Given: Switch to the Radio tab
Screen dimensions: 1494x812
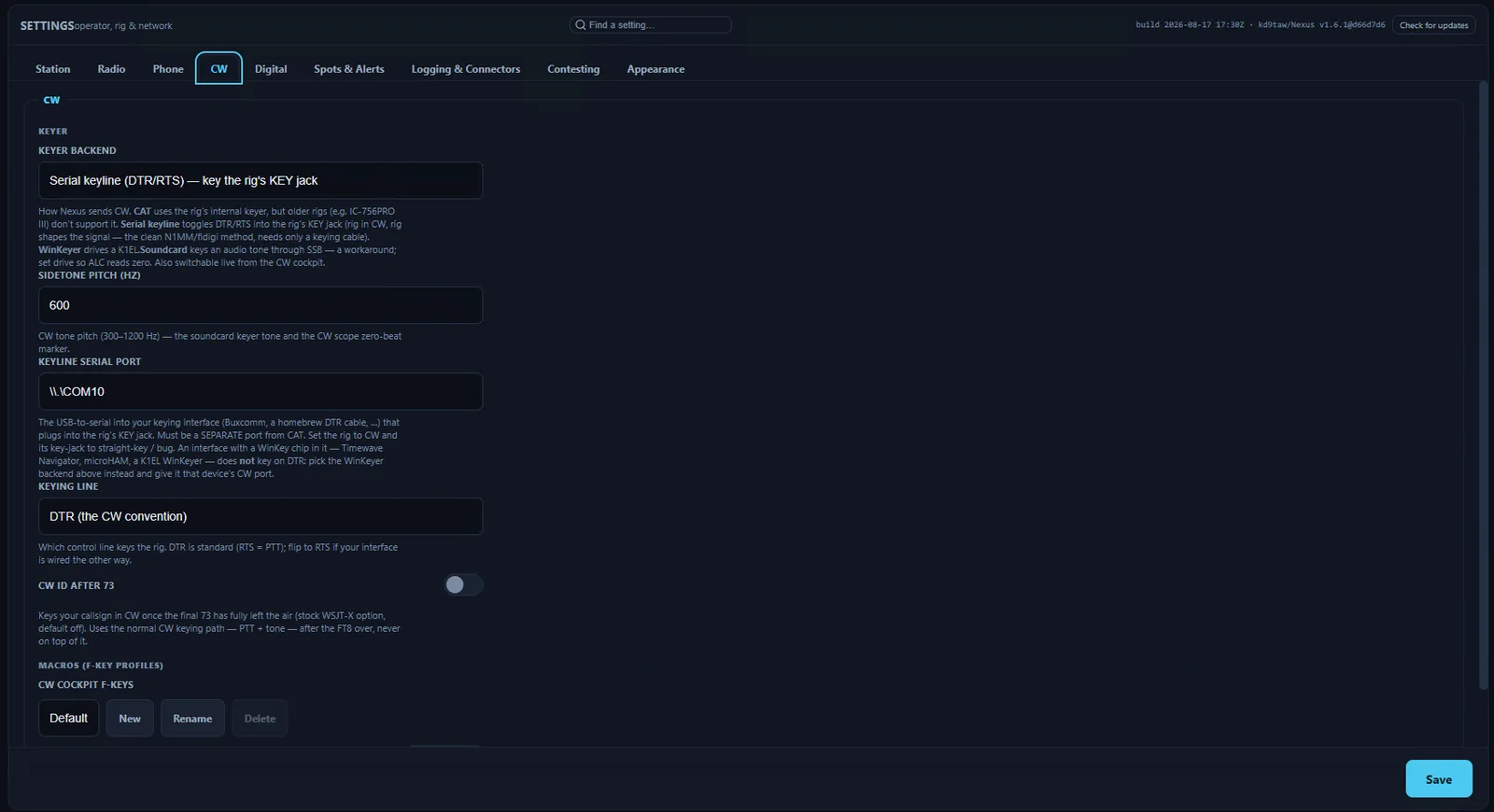Looking at the screenshot, I should pos(111,69).
